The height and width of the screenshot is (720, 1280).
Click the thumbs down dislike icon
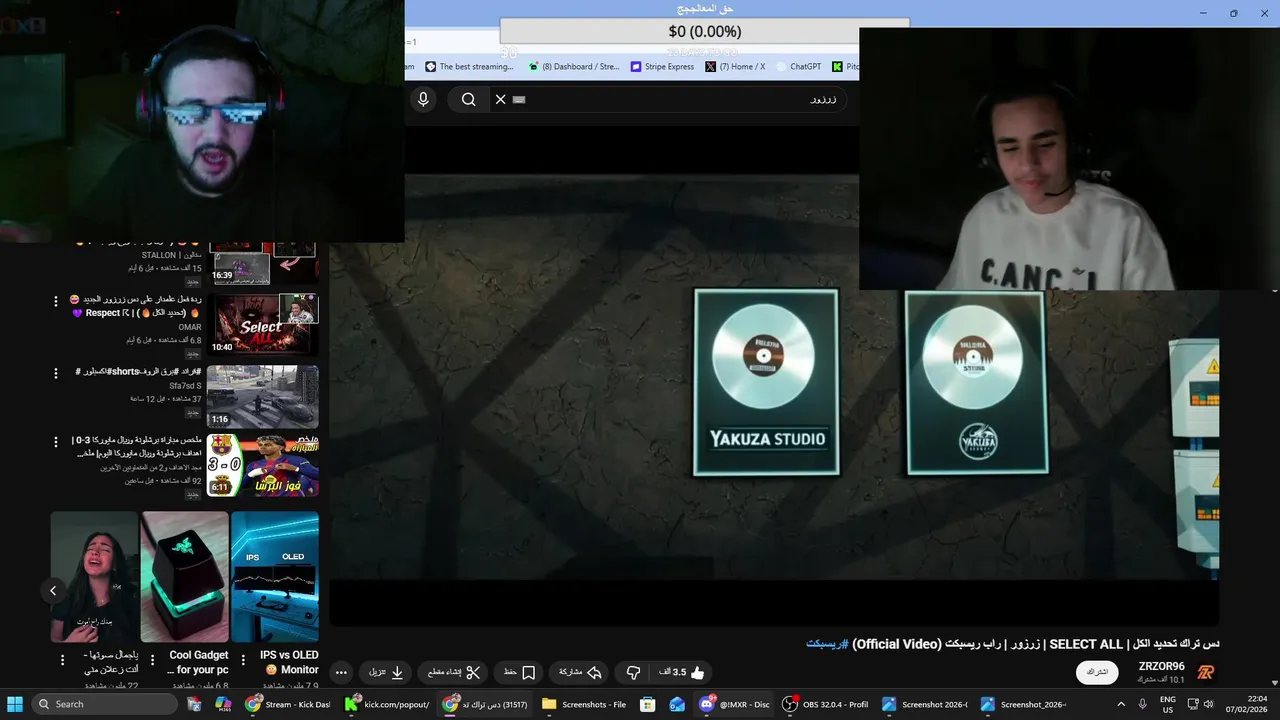pos(633,672)
